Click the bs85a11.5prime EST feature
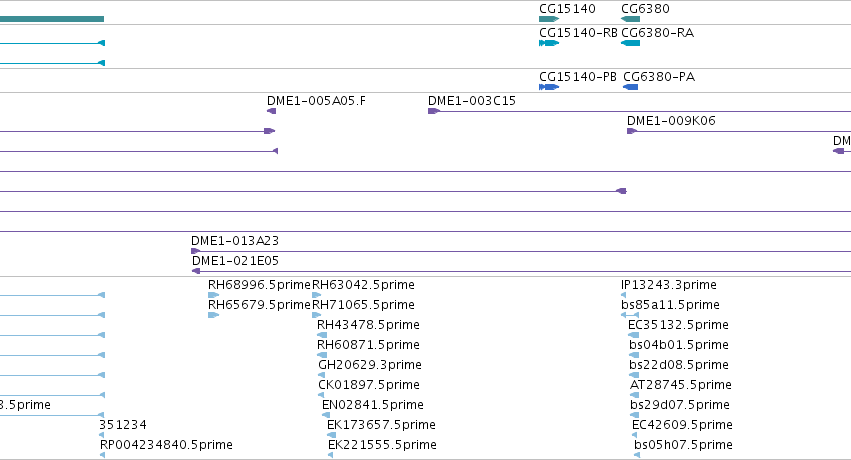The width and height of the screenshot is (851, 460). point(630,315)
